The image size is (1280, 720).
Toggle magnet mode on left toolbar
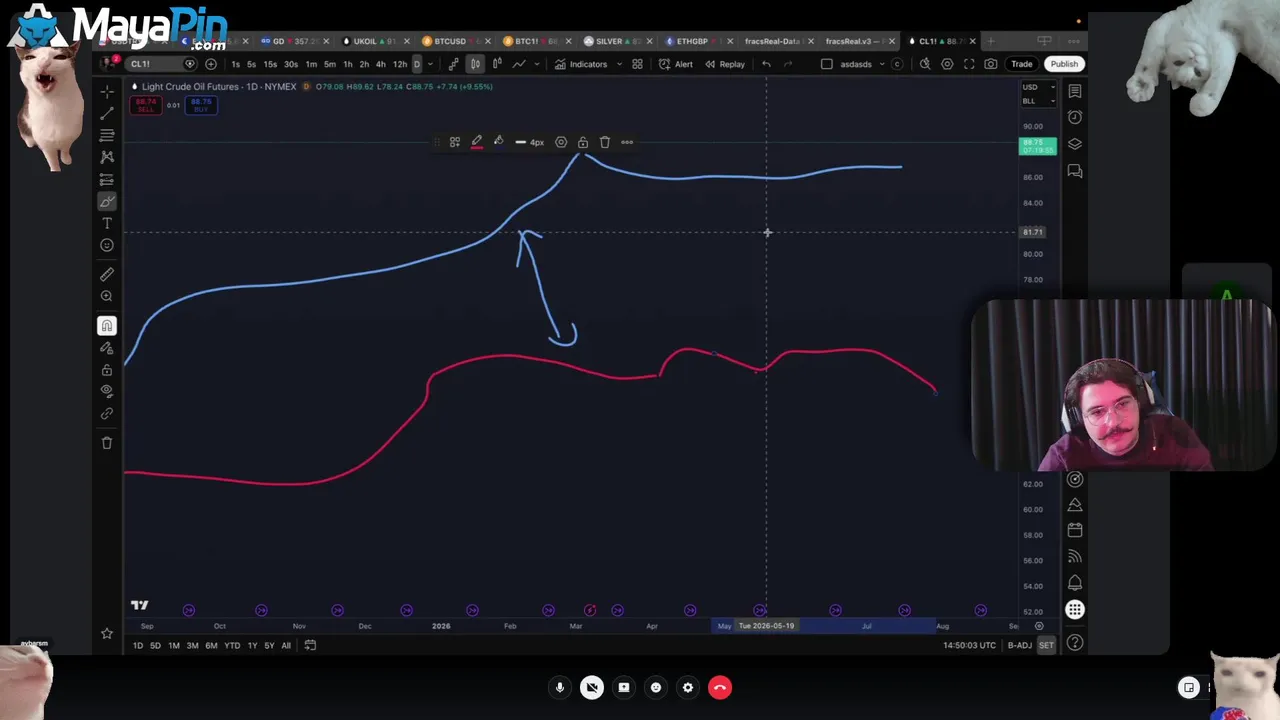(x=107, y=326)
